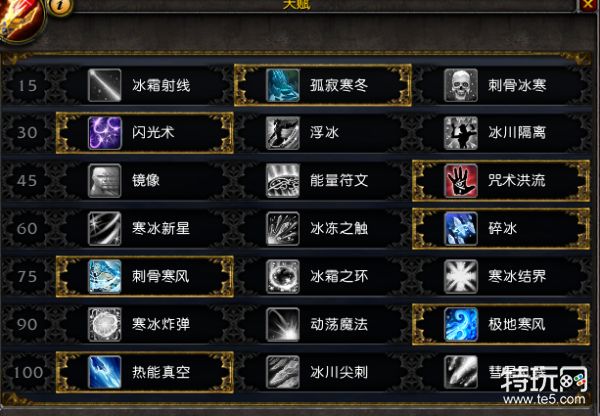The image size is (600, 416).
Task: Click the 镜像 face icon
Action: [x=104, y=181]
